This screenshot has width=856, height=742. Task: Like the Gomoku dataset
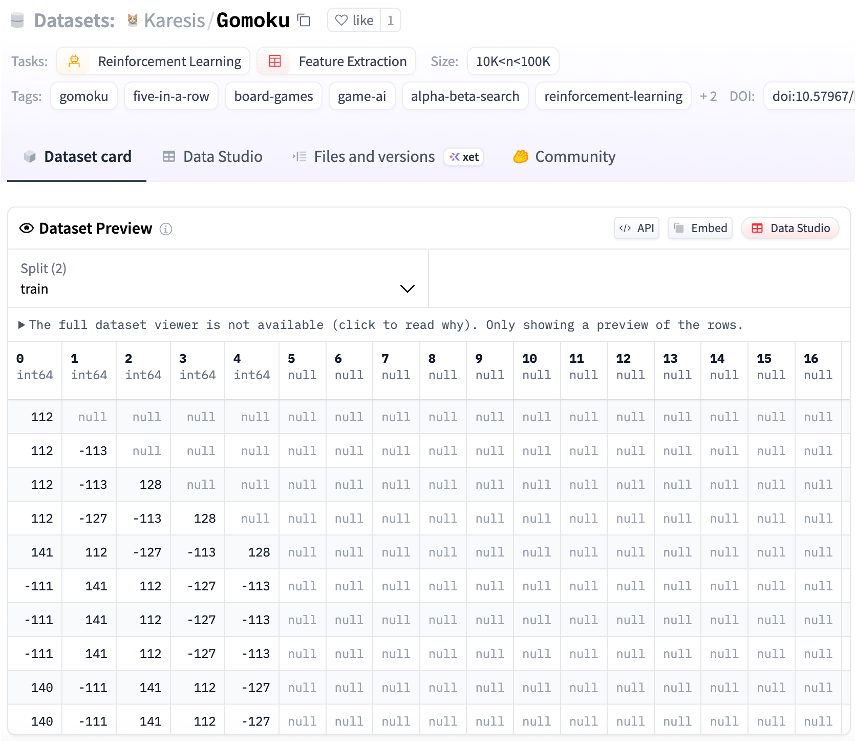tap(354, 20)
